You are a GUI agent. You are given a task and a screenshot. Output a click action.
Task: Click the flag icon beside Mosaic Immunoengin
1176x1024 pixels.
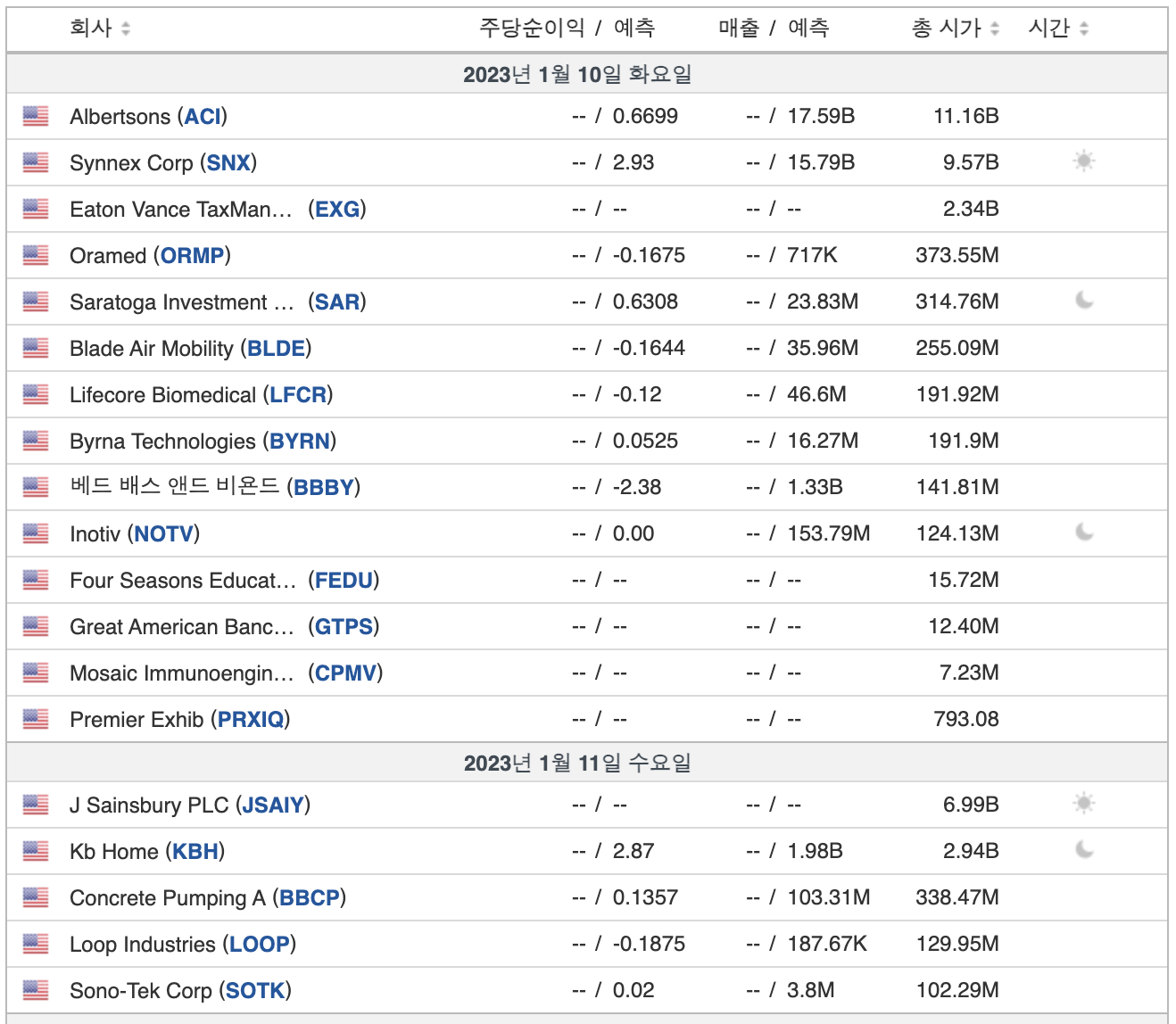point(36,673)
